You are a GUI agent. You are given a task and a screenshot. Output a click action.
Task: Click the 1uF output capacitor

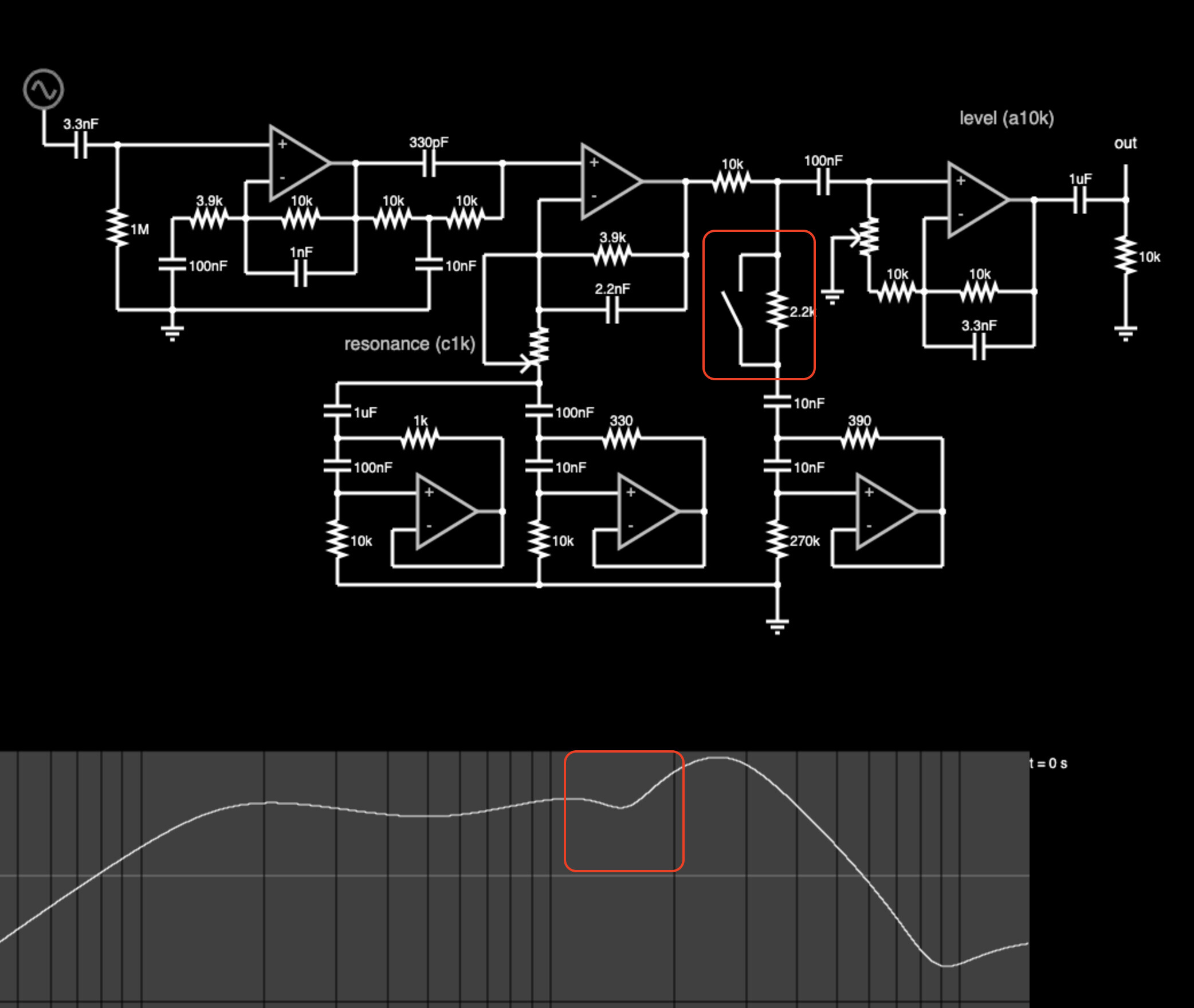[1080, 200]
